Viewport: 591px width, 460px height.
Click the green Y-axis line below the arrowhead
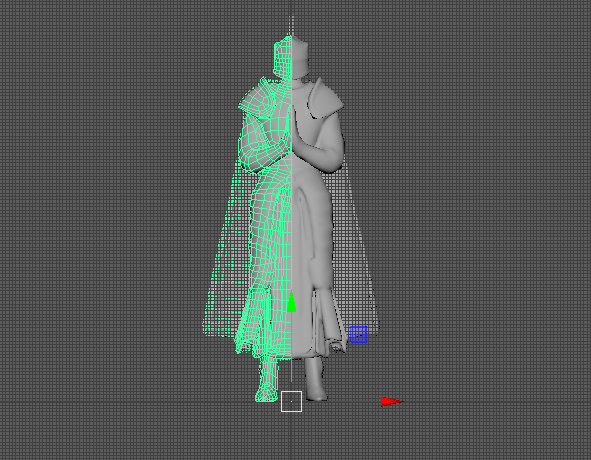tap(291, 347)
